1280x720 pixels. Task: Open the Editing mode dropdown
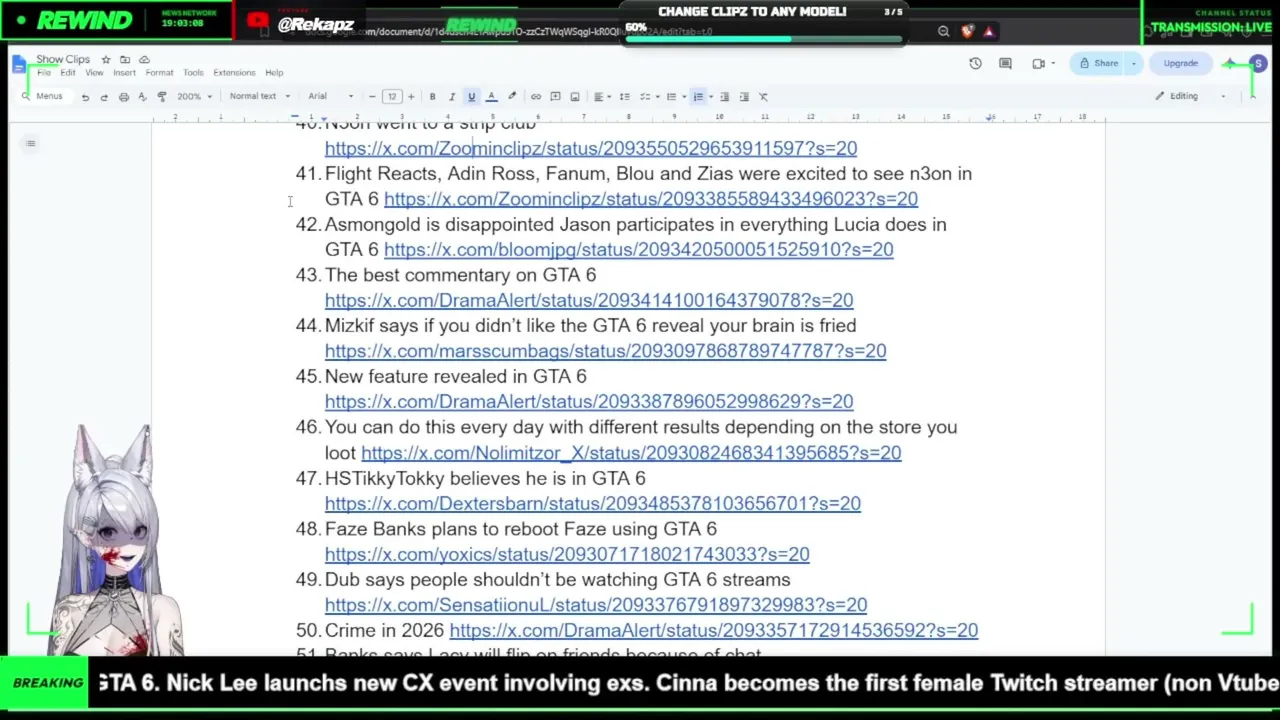[1190, 97]
